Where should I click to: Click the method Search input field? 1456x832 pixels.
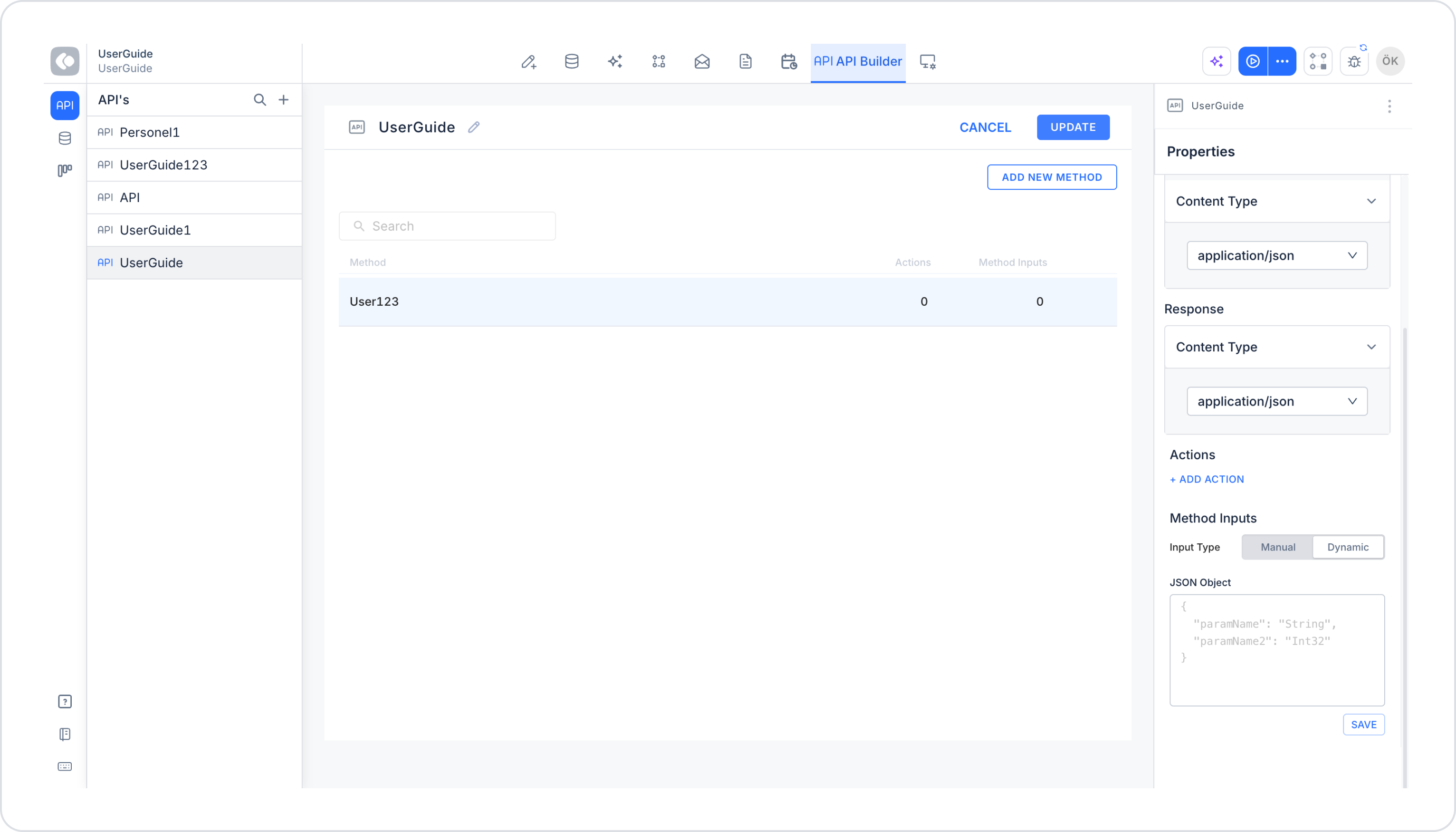point(447,226)
